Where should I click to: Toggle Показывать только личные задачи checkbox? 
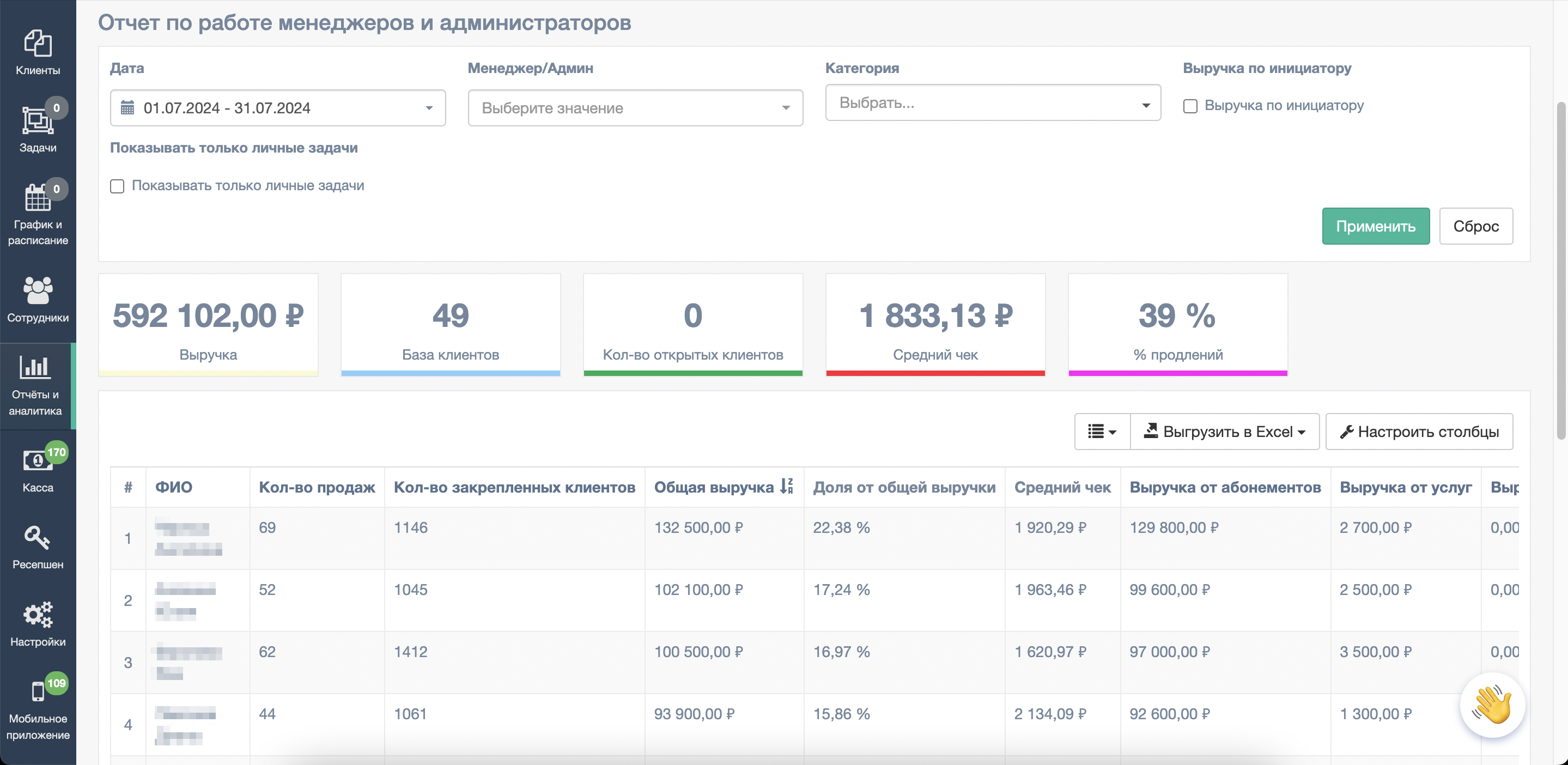(x=117, y=186)
